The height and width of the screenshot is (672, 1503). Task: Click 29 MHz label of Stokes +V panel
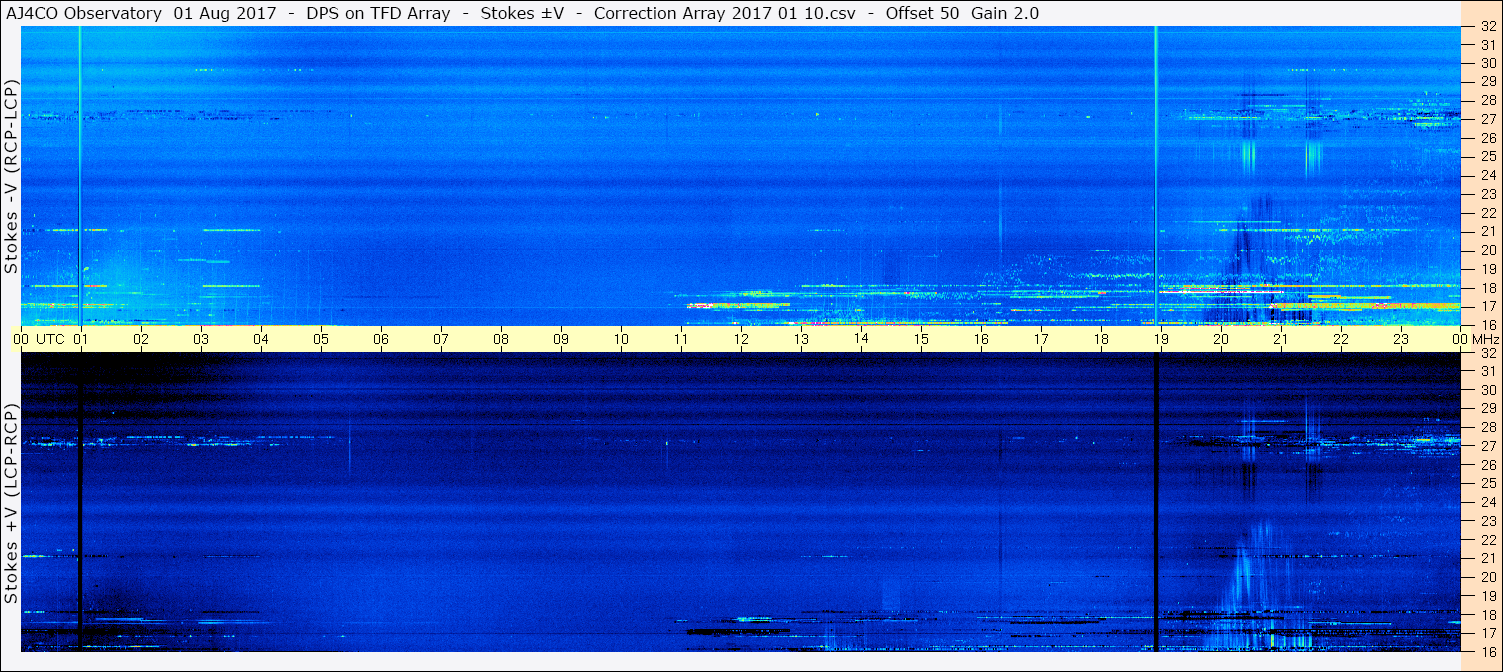pyautogui.click(x=1487, y=408)
